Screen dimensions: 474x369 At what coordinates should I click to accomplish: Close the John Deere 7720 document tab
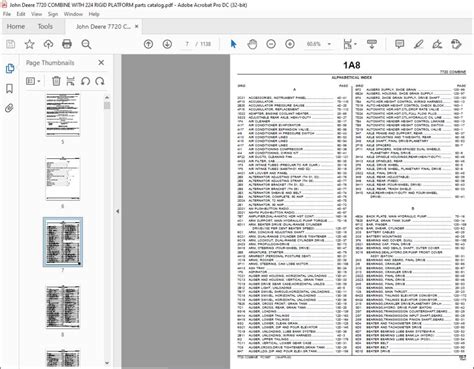pos(136,26)
